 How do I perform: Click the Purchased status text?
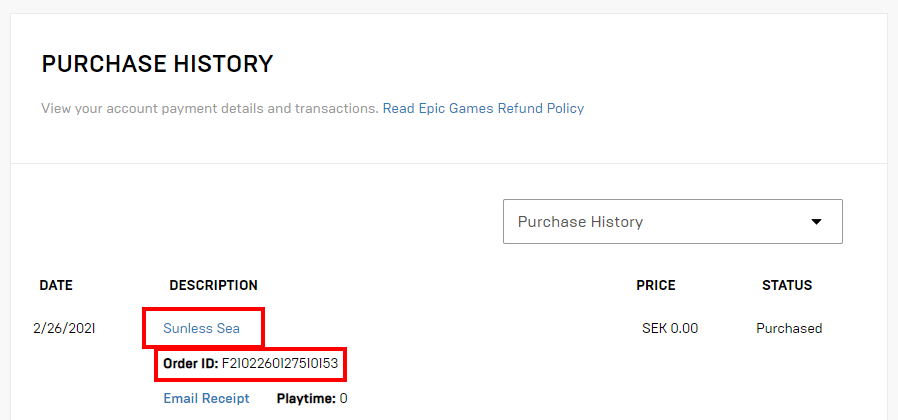point(788,328)
